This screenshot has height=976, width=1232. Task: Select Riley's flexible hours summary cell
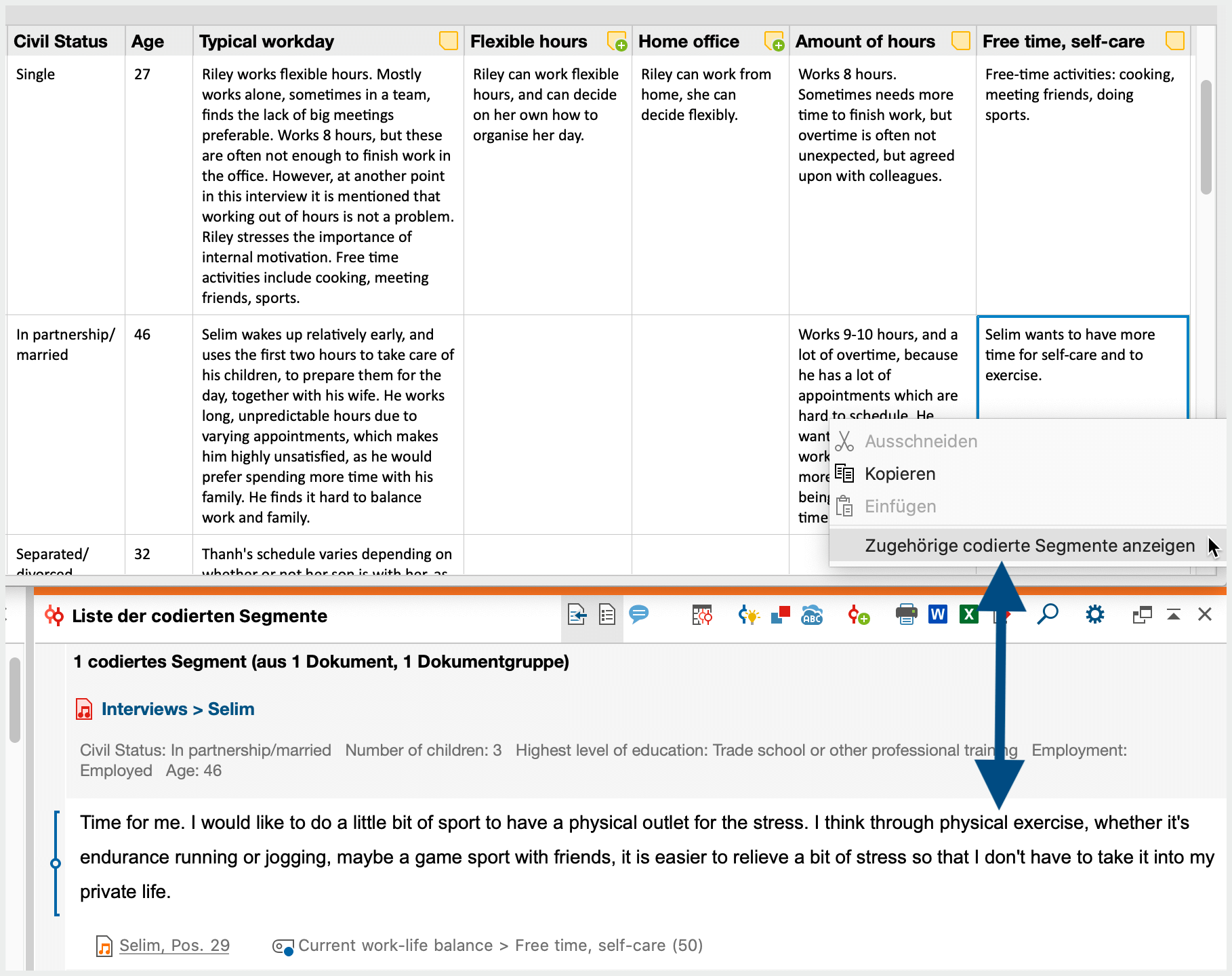tap(548, 185)
